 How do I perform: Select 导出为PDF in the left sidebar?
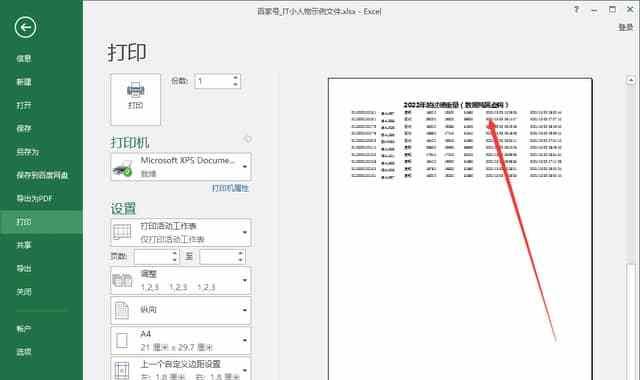(34, 199)
